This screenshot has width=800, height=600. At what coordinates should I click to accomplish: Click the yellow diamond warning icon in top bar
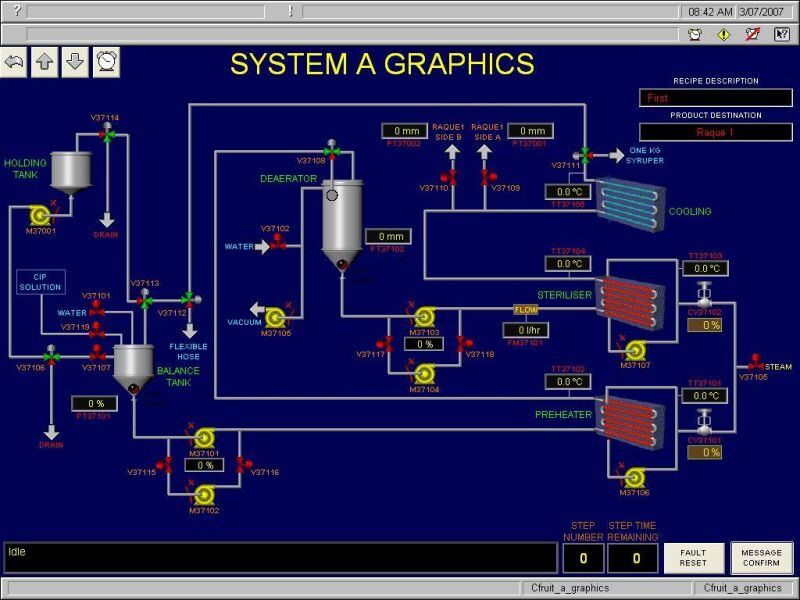click(724, 34)
